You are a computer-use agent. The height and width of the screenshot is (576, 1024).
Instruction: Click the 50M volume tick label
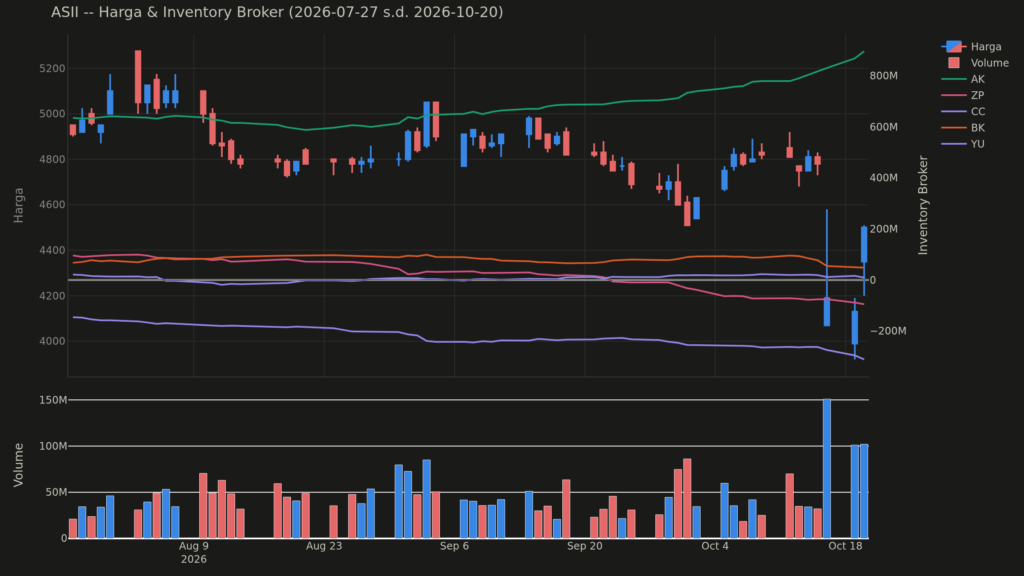pyautogui.click(x=56, y=492)
